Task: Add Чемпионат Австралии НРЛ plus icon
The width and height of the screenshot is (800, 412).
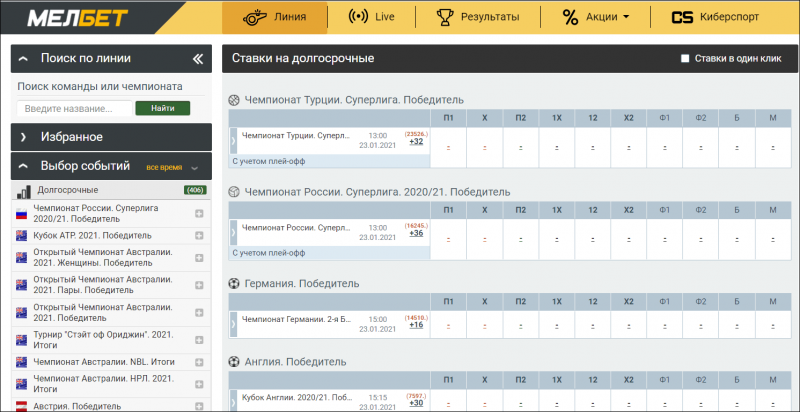Action: tap(199, 384)
